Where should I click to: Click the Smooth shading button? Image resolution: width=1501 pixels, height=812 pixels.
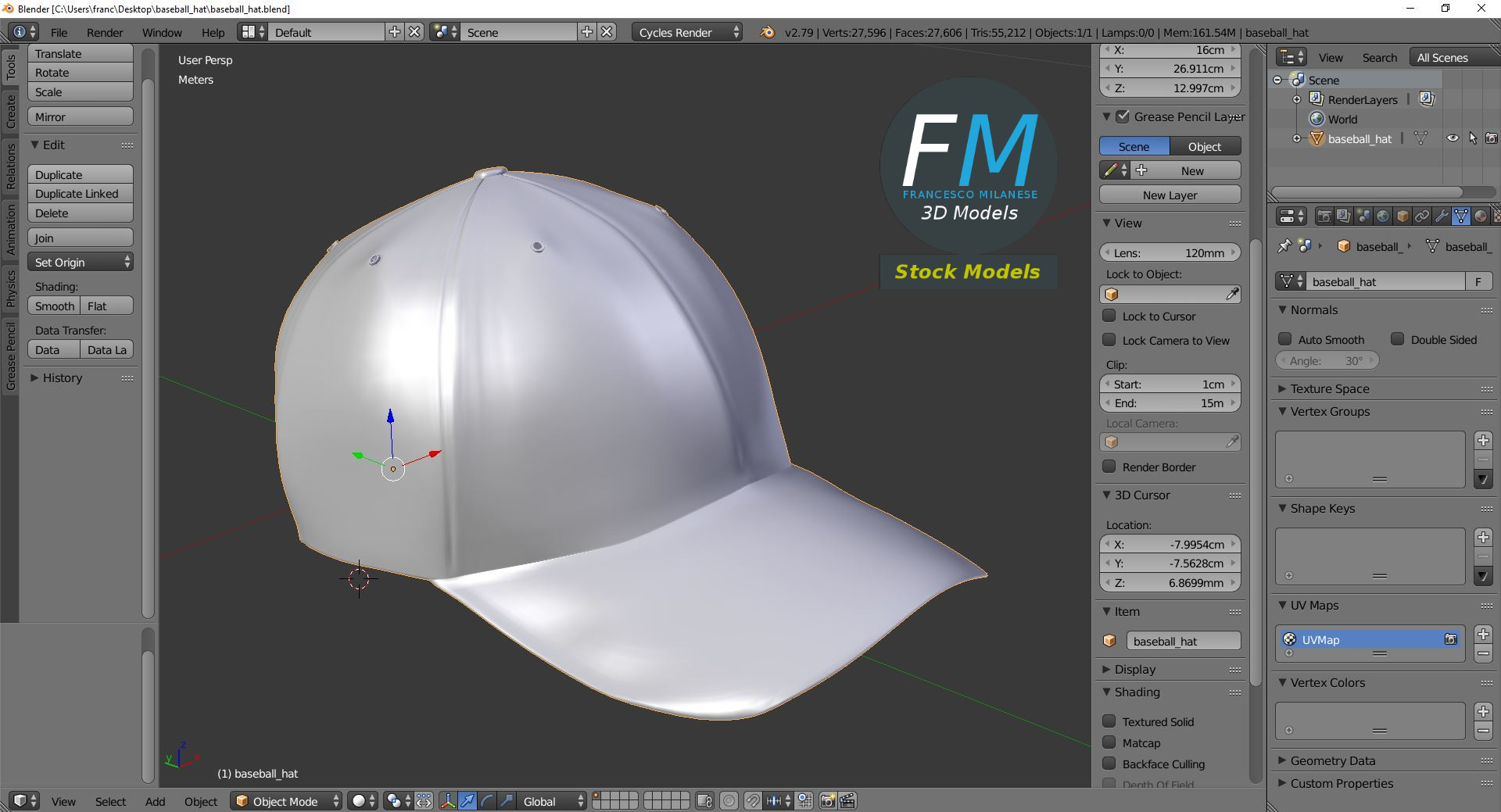[x=54, y=306]
